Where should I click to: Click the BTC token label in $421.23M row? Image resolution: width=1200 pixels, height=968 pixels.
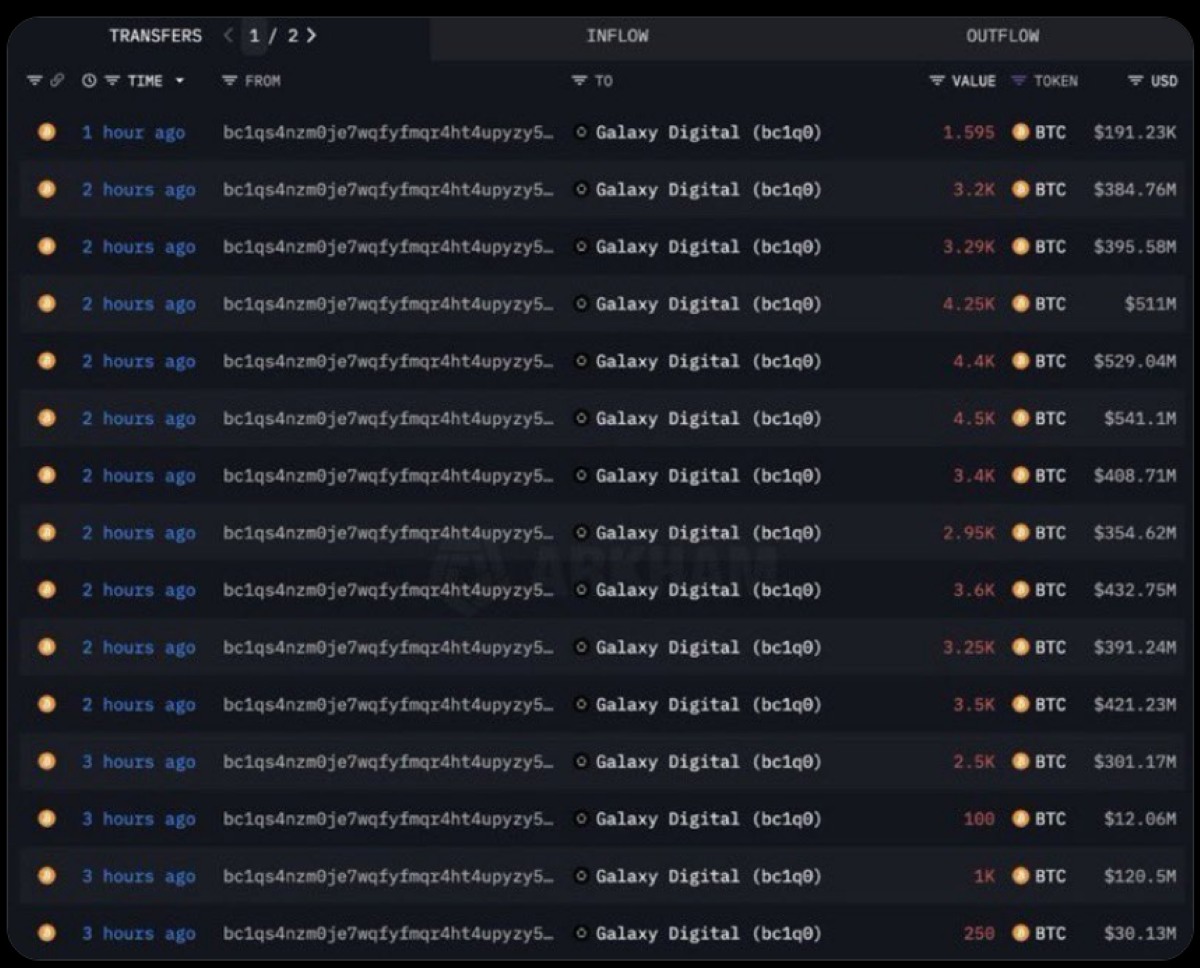1050,704
